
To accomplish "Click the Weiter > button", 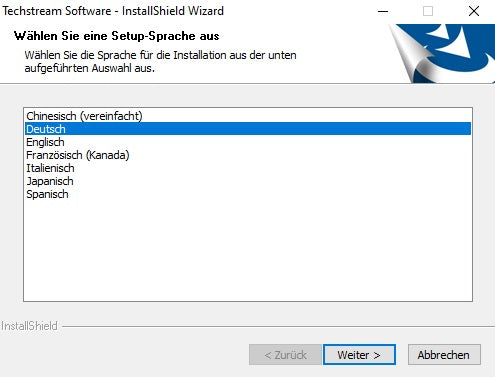I will (359, 355).
